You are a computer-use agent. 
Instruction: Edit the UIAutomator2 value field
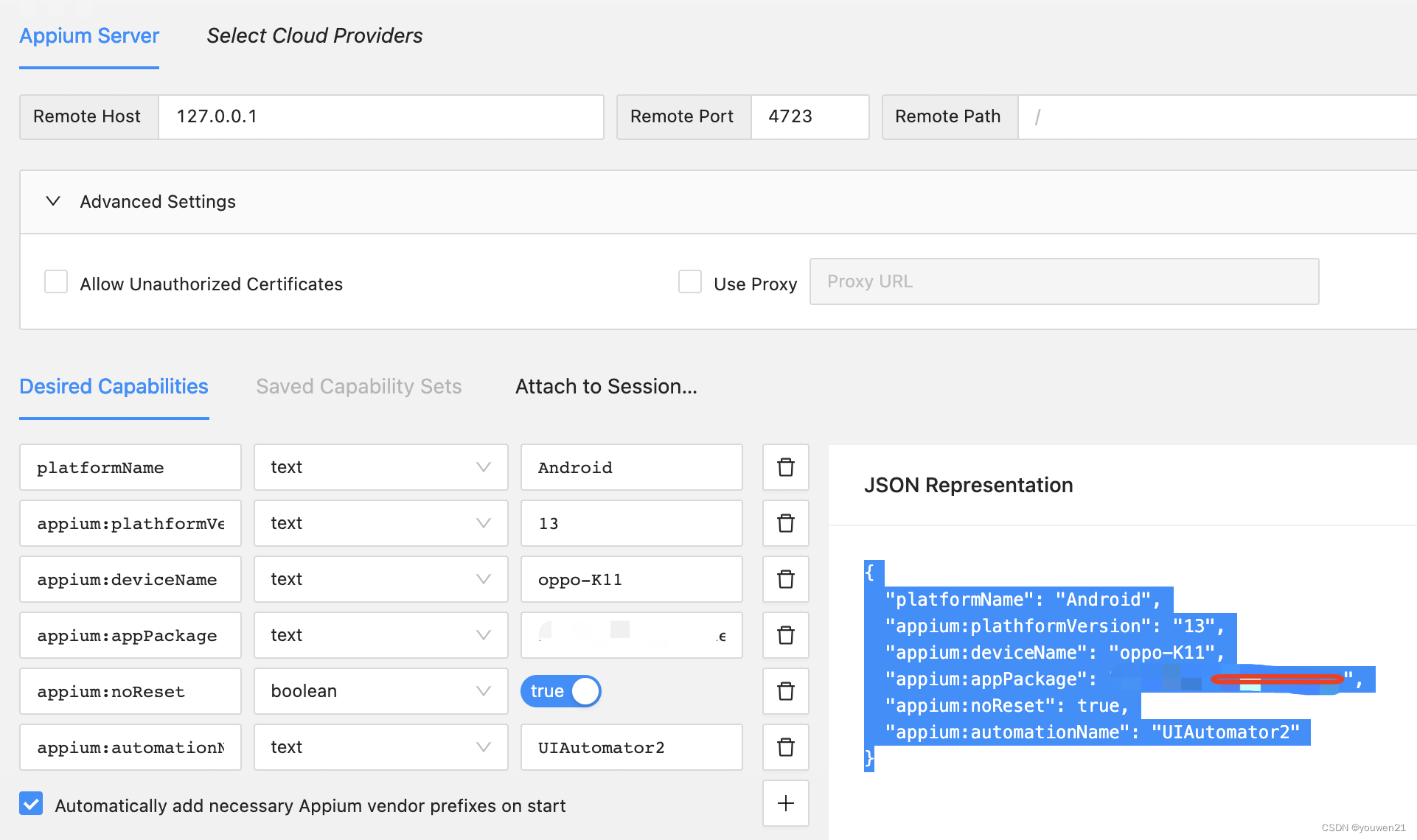(x=632, y=747)
